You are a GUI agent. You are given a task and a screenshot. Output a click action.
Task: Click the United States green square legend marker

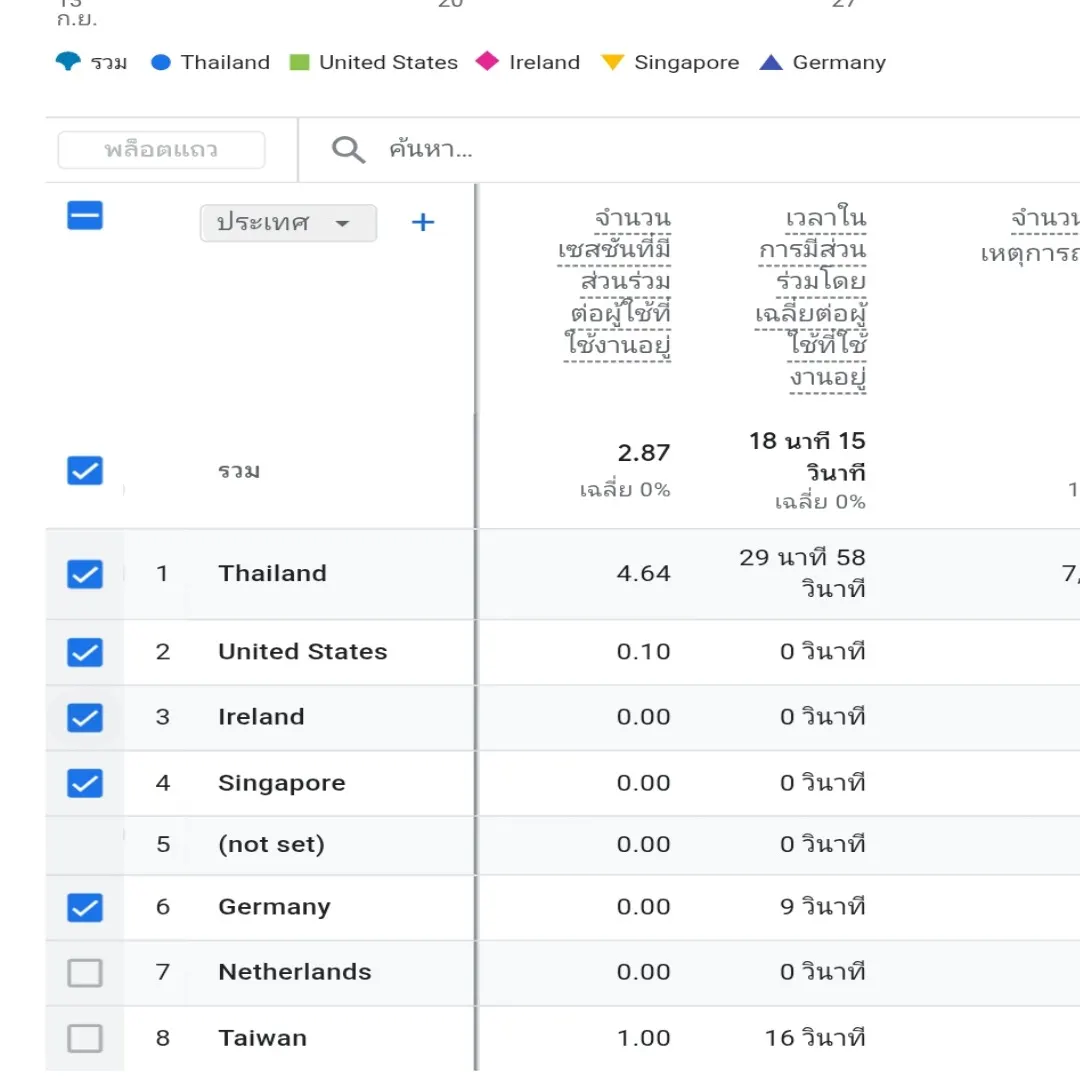click(300, 63)
